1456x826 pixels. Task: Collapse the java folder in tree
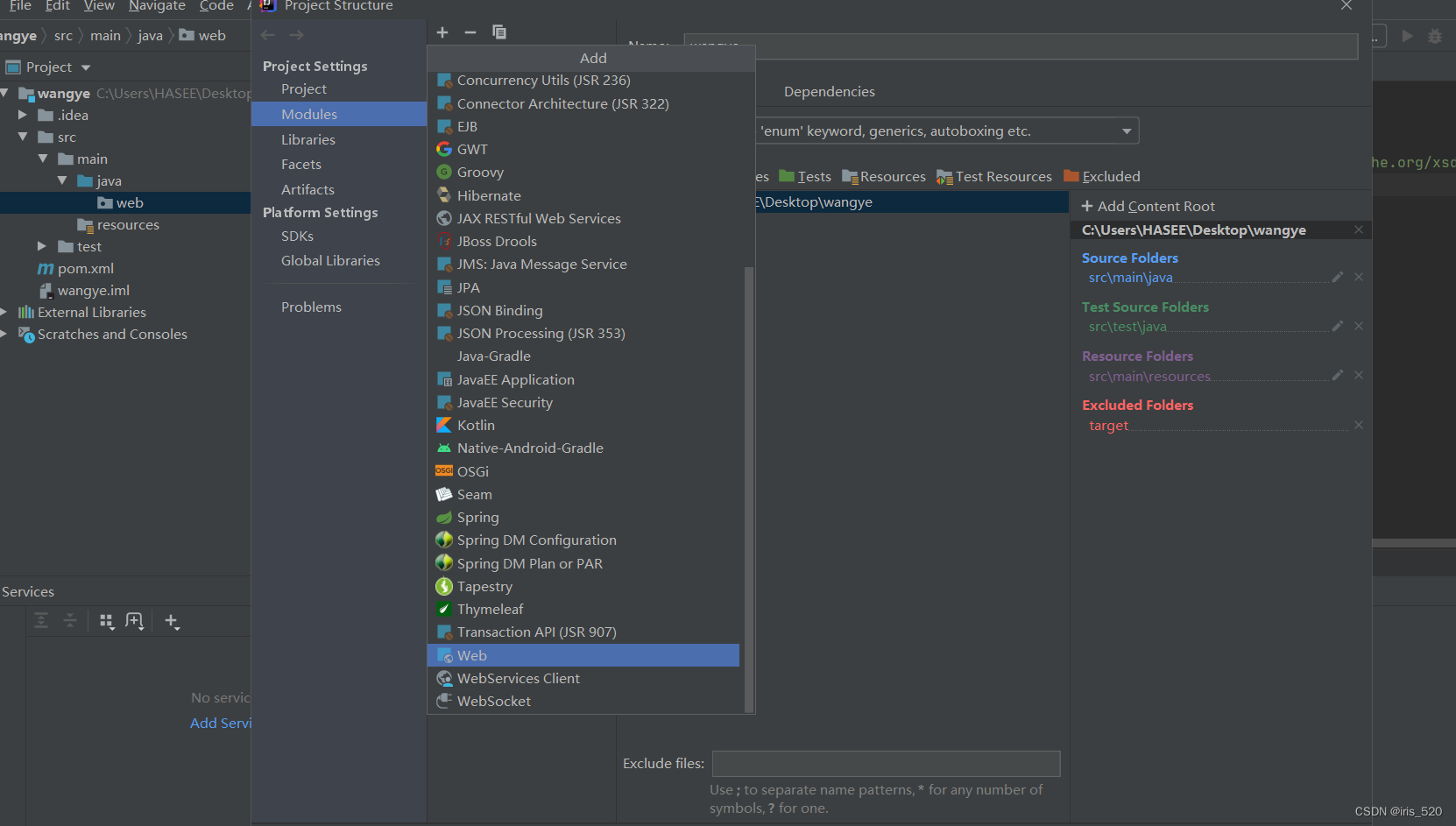coord(61,180)
